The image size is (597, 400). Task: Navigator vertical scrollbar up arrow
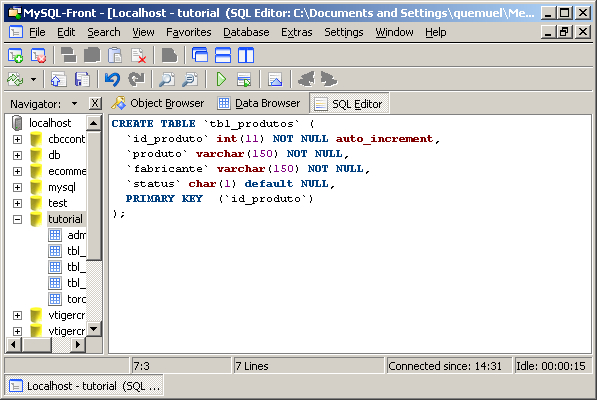coord(94,123)
